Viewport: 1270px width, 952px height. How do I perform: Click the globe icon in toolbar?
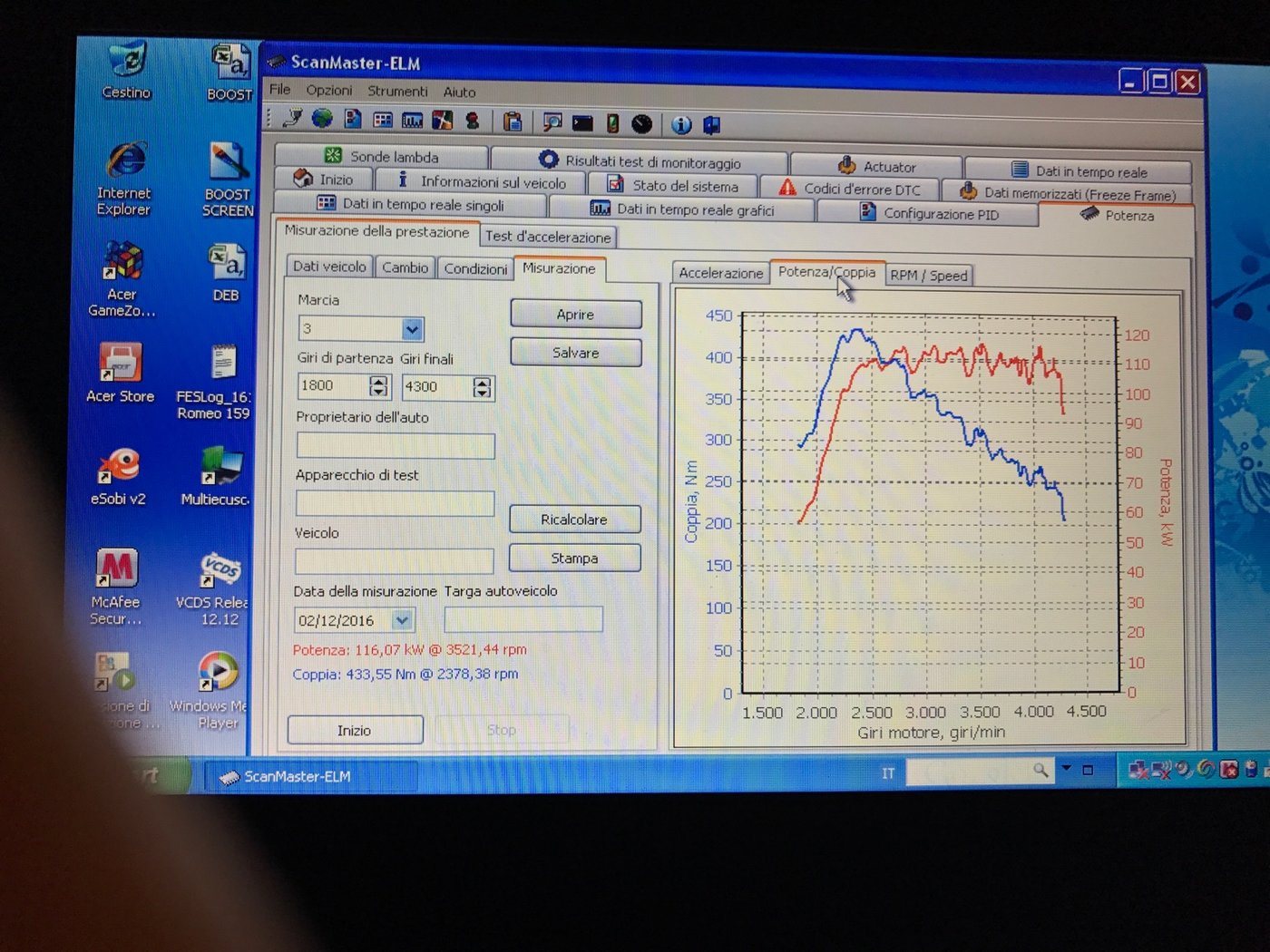(x=322, y=119)
